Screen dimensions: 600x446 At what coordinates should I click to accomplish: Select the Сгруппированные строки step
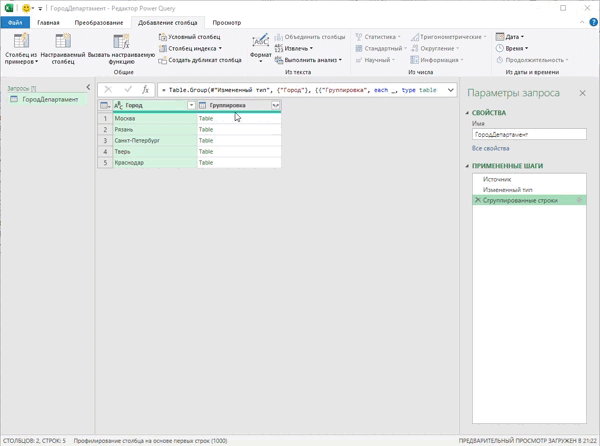(x=529, y=200)
